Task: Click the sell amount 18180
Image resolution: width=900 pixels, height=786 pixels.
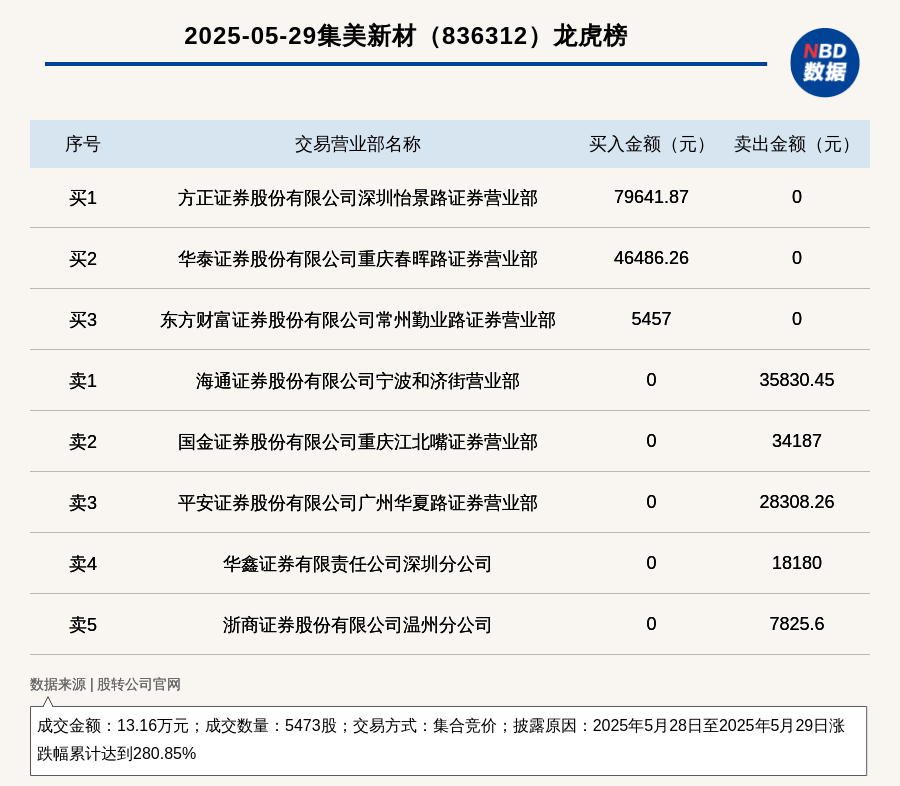Action: pyautogui.click(x=797, y=563)
